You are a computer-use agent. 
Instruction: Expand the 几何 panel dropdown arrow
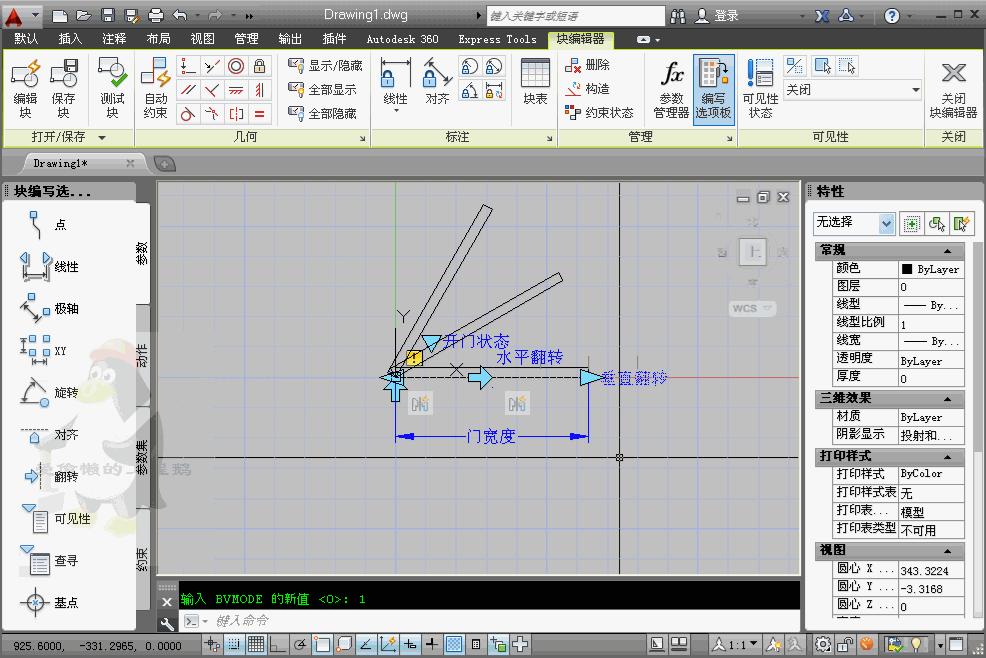click(x=363, y=137)
